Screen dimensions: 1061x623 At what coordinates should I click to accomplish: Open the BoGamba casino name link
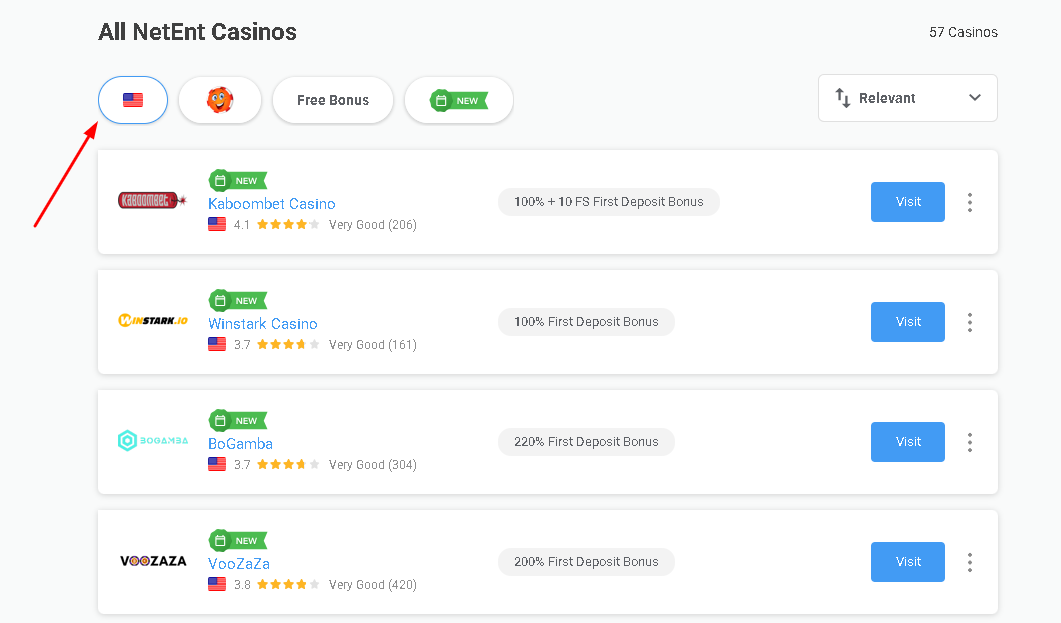point(240,444)
